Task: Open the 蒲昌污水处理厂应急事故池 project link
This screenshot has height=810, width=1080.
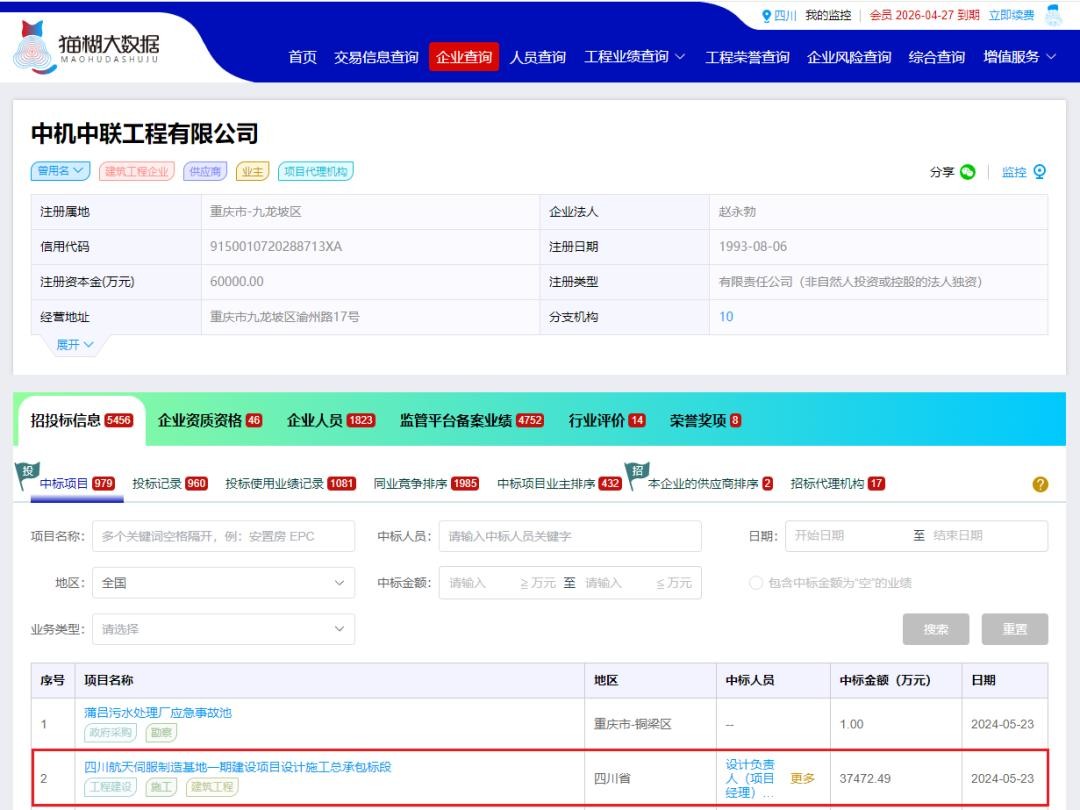Action: 158,712
